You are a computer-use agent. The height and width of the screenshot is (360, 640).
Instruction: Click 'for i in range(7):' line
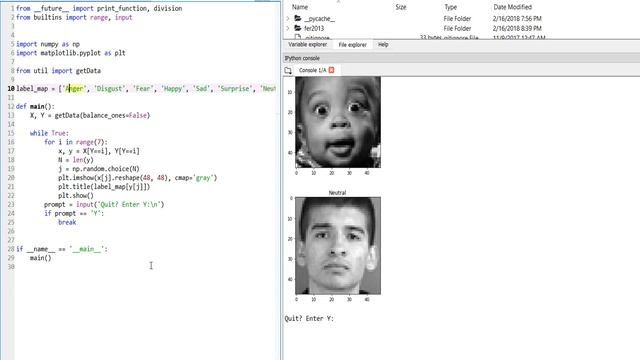[x=76, y=142]
